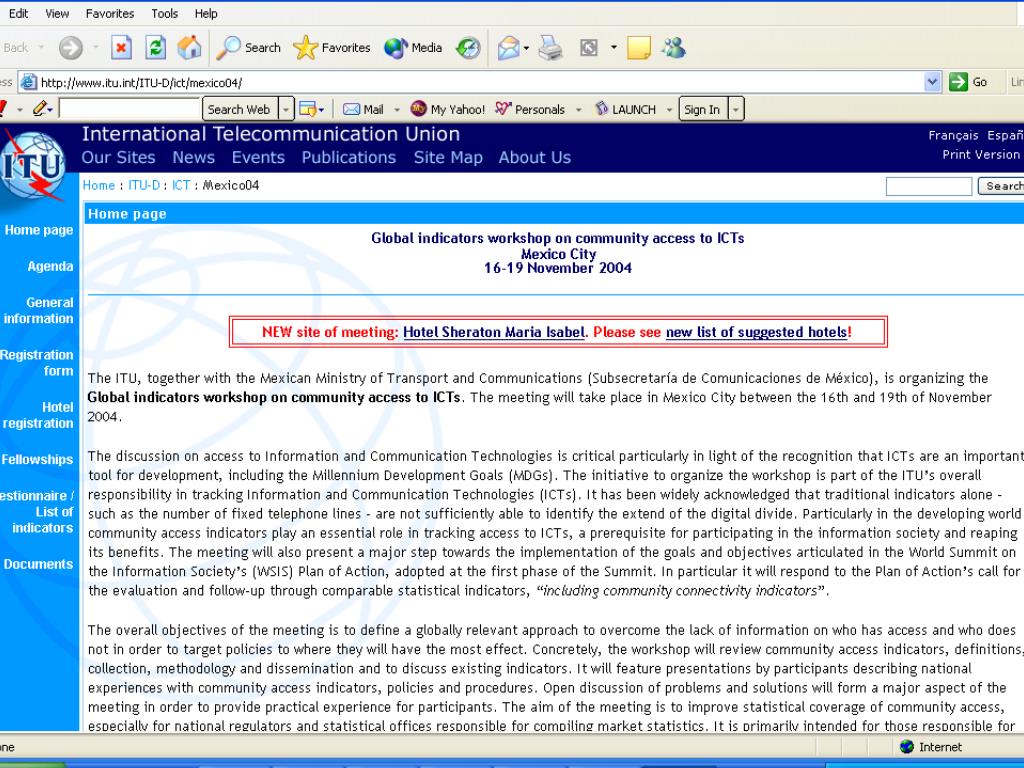Open Documents sidebar link
Image resolution: width=1024 pixels, height=768 pixels.
pos(38,564)
